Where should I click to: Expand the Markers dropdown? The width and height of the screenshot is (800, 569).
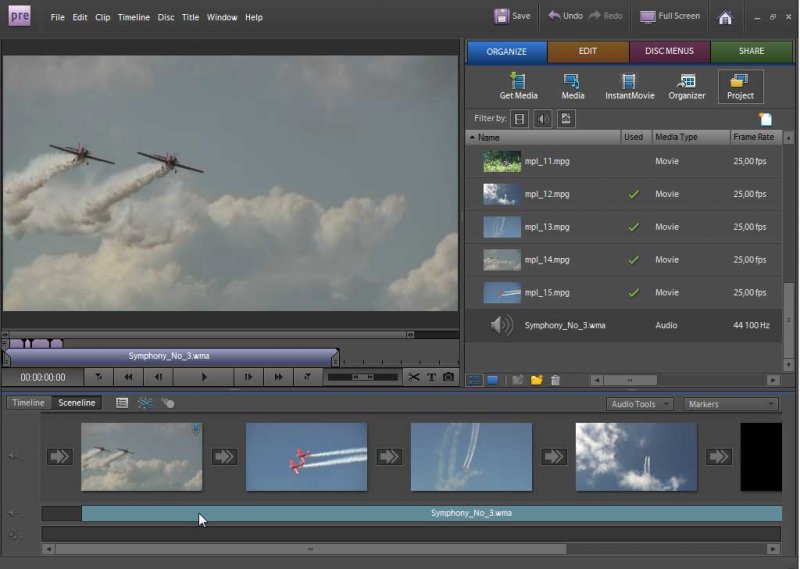click(x=731, y=404)
